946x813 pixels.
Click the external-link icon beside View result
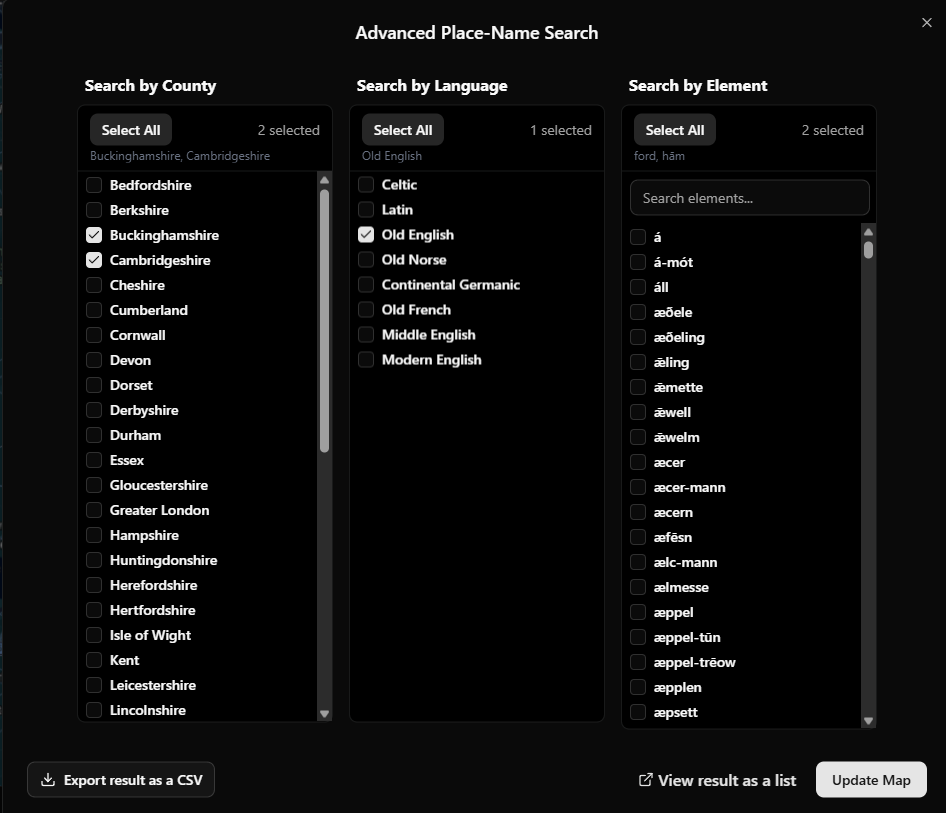(645, 780)
